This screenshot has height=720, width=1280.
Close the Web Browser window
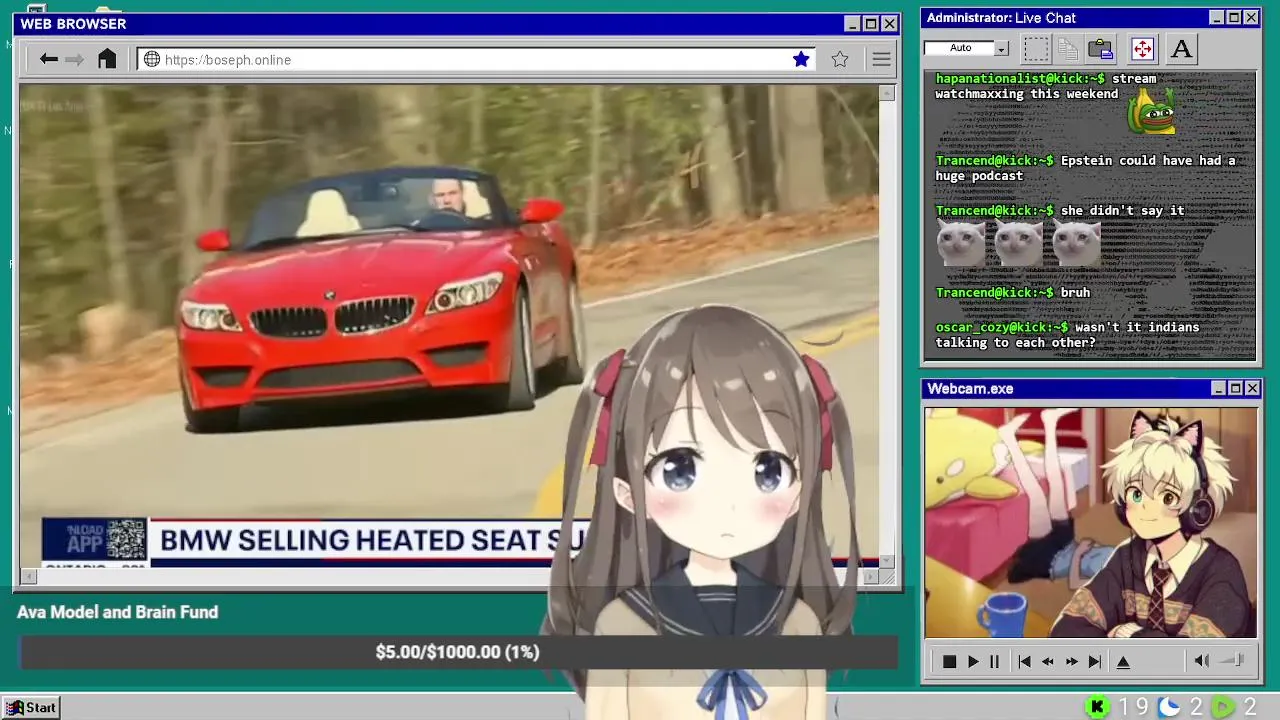coord(889,24)
